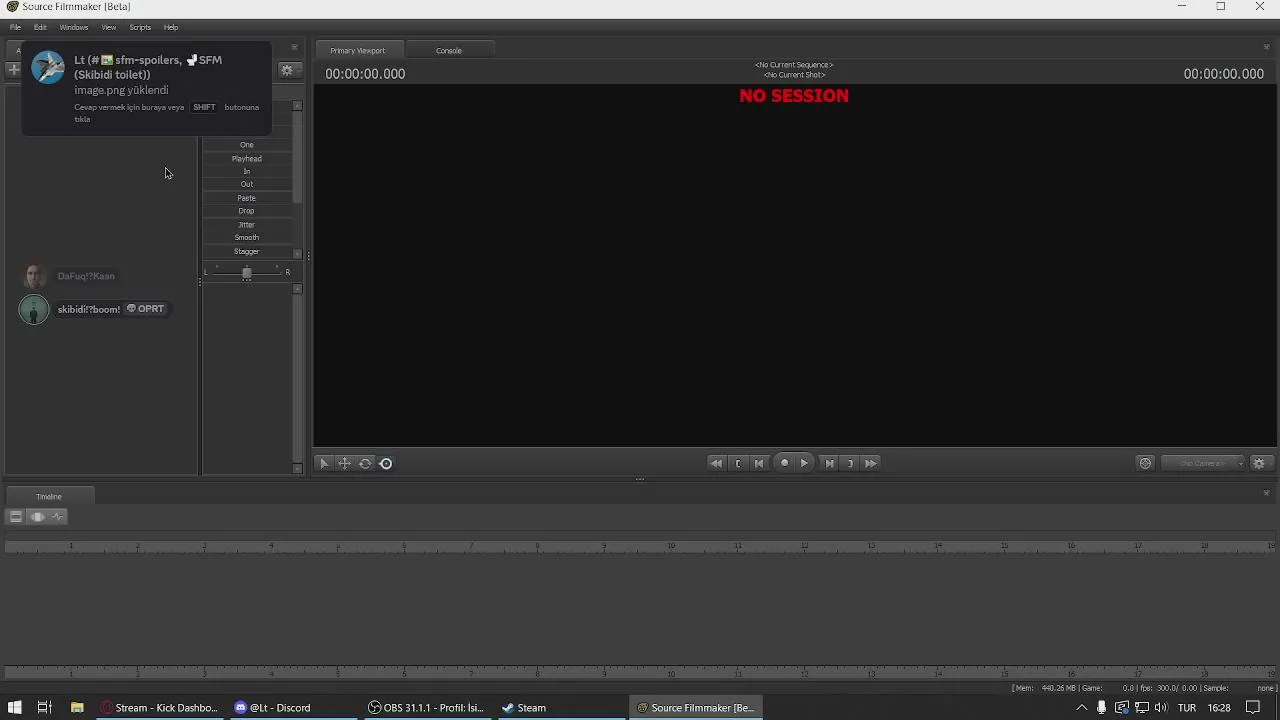Open the Edit menu
Screen dimensions: 1280x720
[40, 27]
